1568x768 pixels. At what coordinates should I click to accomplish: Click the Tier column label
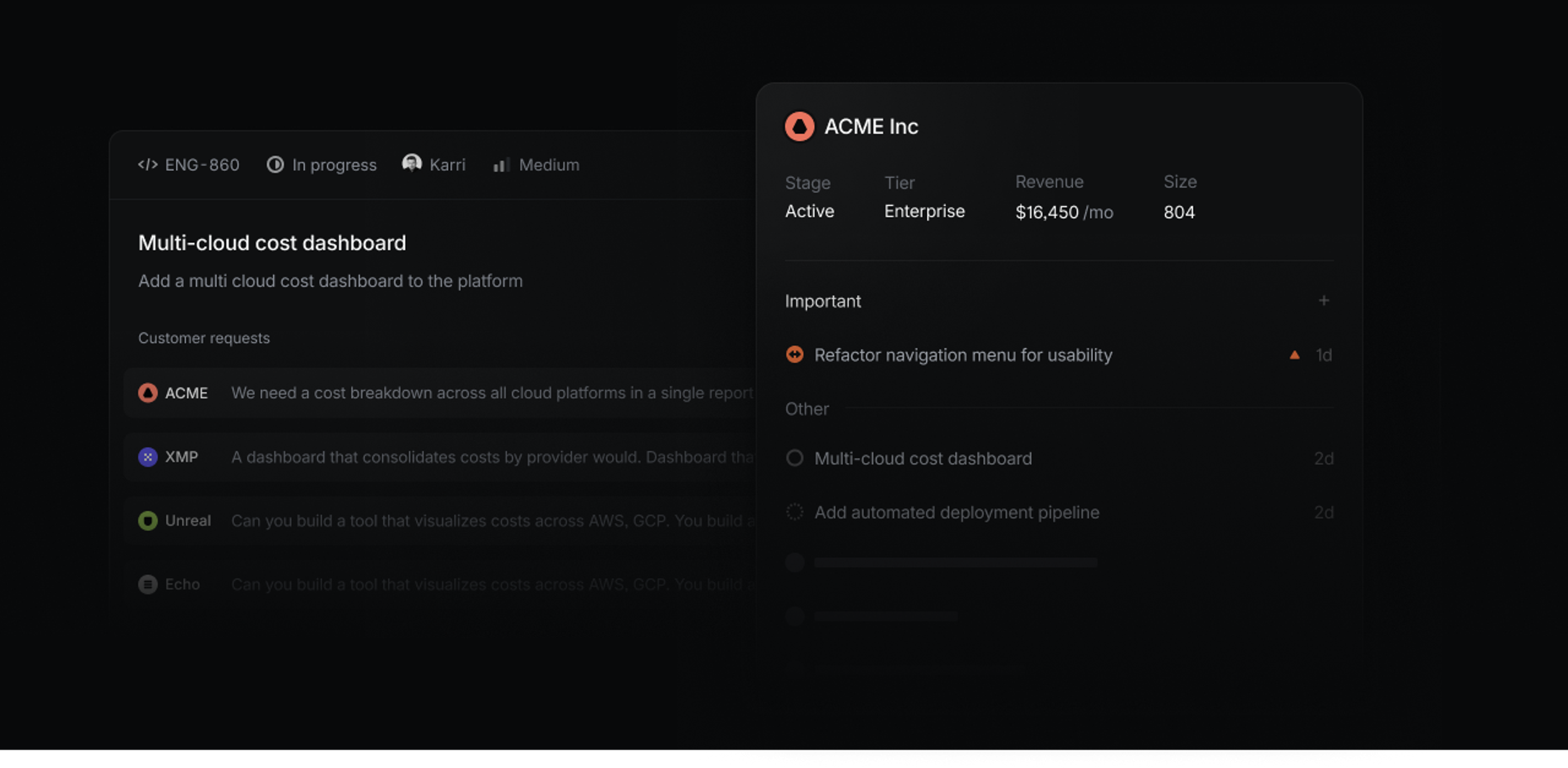click(x=899, y=183)
